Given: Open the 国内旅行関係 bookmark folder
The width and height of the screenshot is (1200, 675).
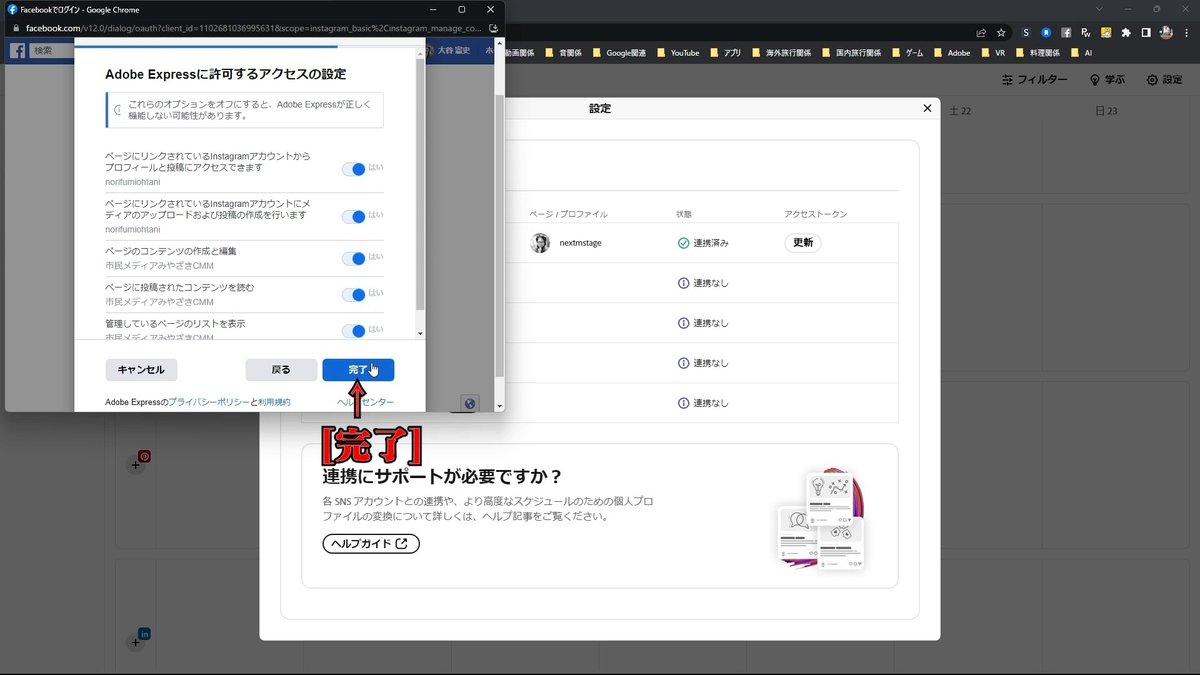Looking at the screenshot, I should click(849, 53).
